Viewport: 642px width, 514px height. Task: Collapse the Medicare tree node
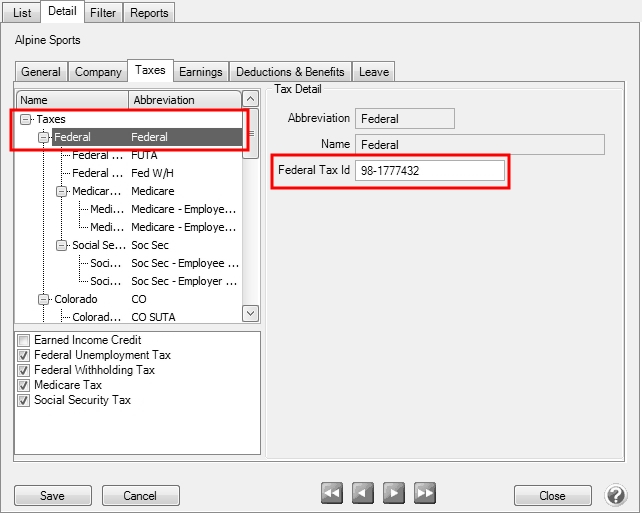point(62,191)
